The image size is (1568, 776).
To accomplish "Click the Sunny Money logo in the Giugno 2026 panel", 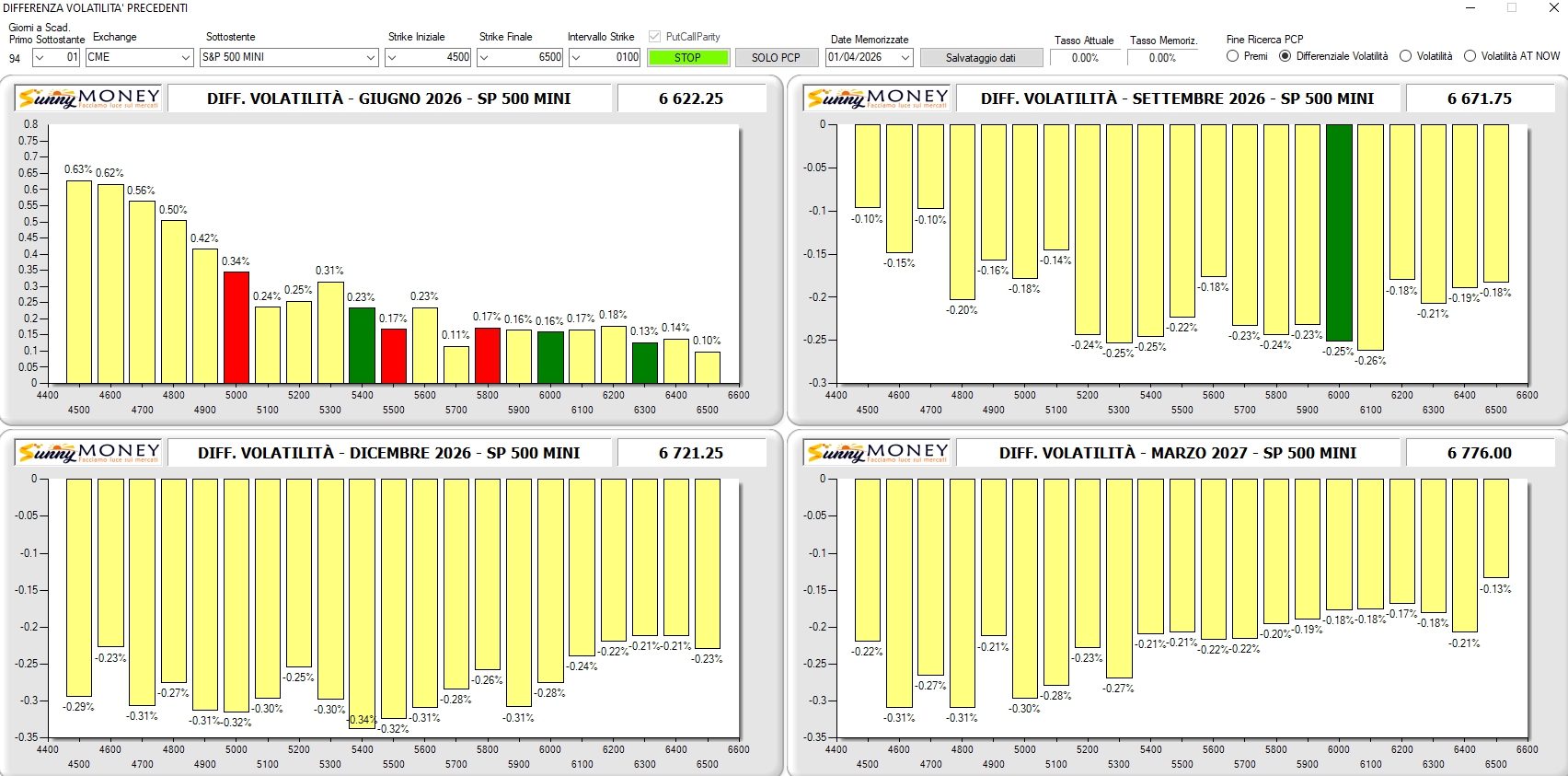I will pos(89,98).
